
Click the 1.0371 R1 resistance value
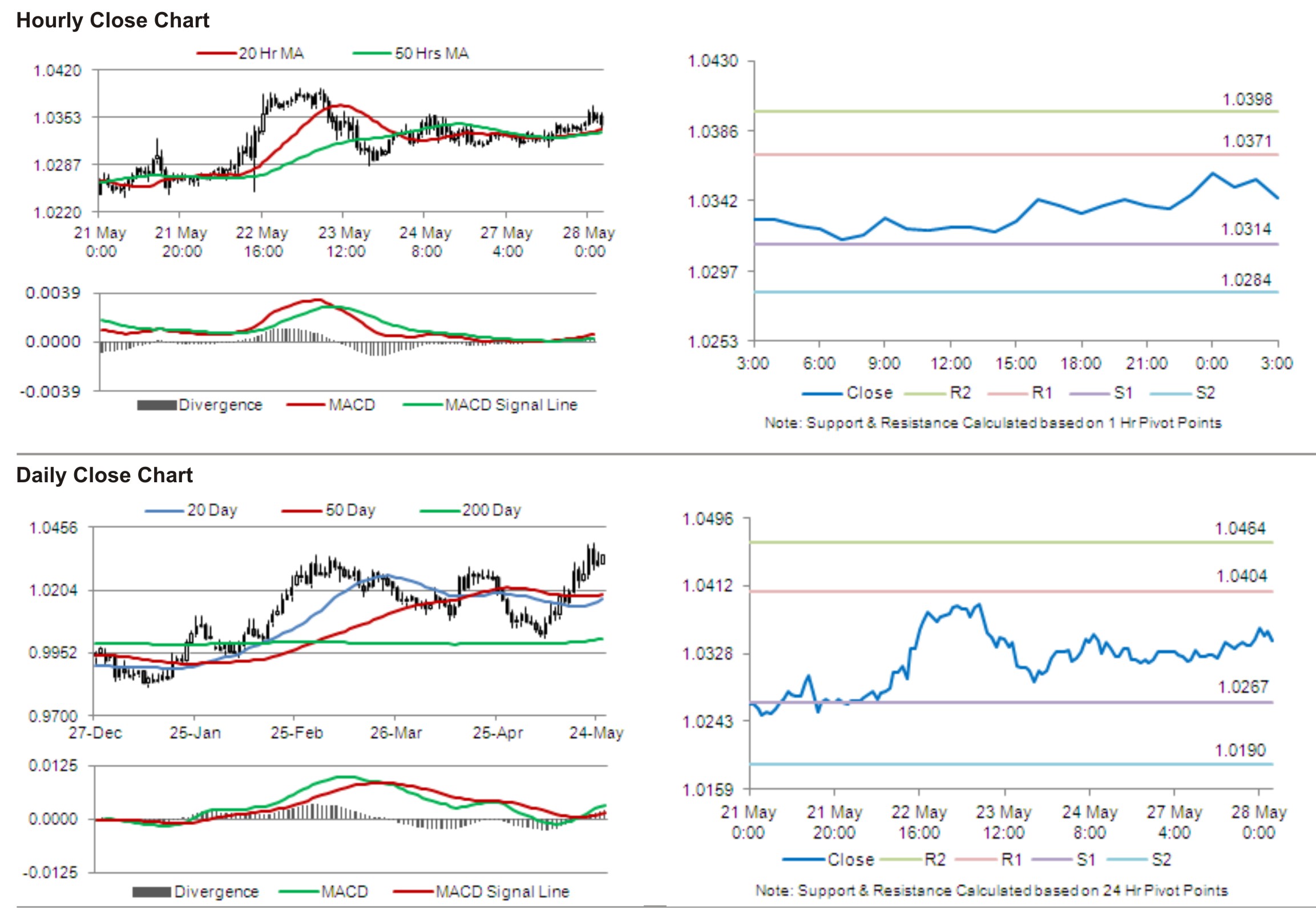[x=1247, y=141]
